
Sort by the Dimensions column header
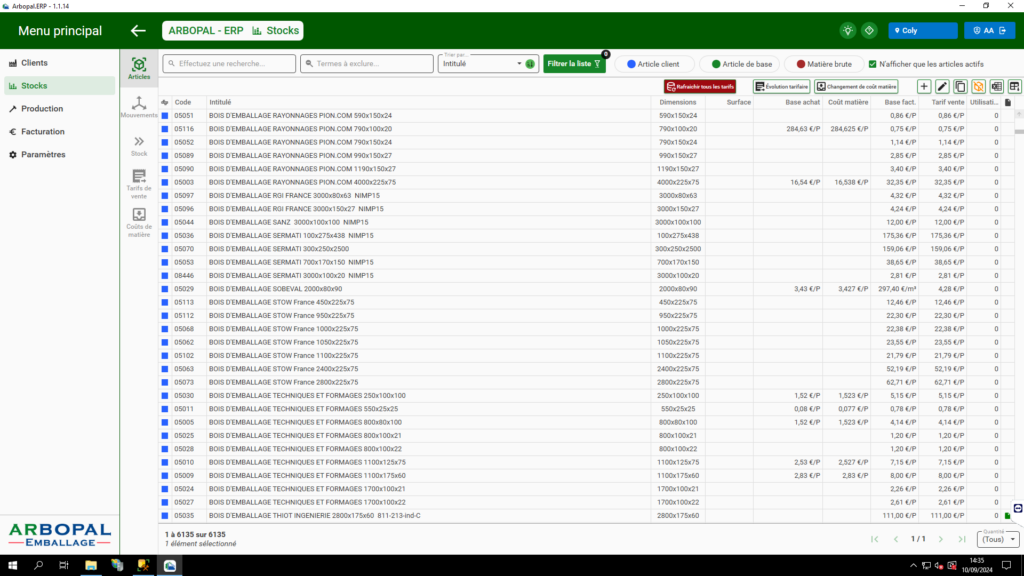click(x=677, y=103)
